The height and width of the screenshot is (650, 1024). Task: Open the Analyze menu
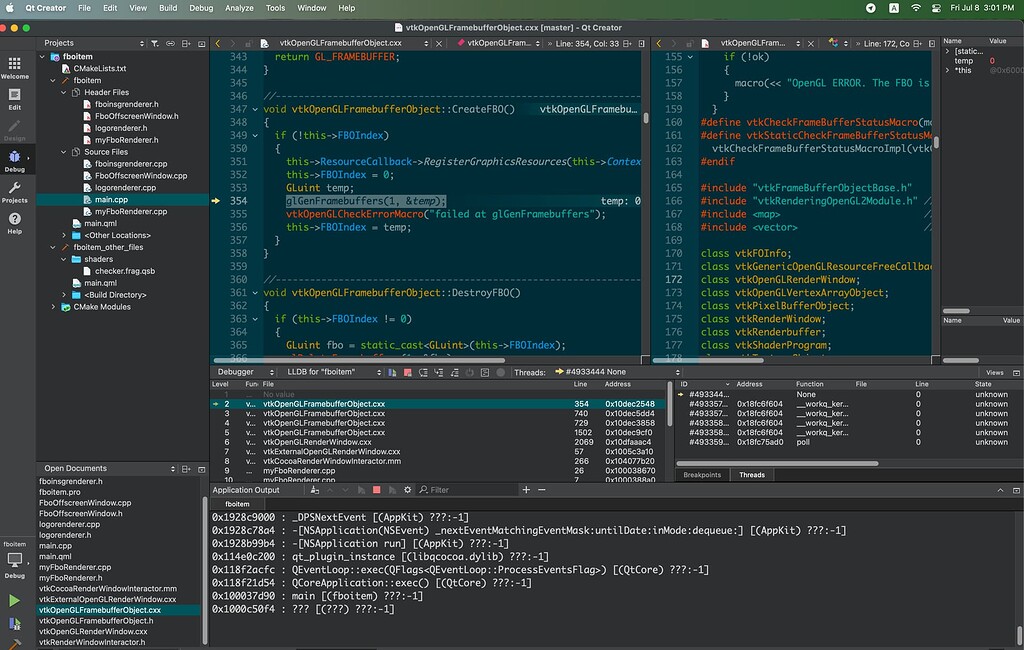tap(239, 8)
